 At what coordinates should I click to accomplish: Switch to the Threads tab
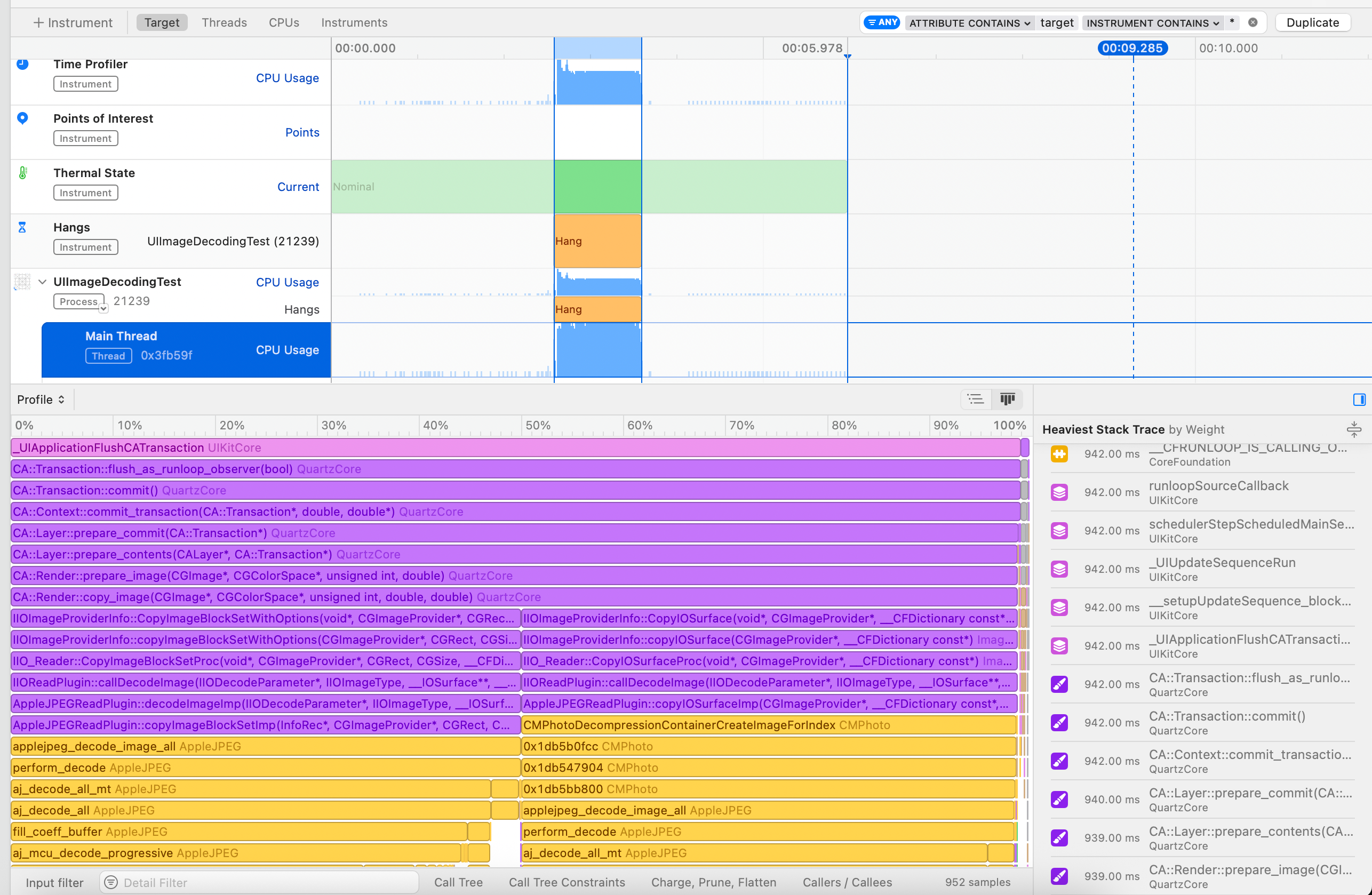point(224,22)
